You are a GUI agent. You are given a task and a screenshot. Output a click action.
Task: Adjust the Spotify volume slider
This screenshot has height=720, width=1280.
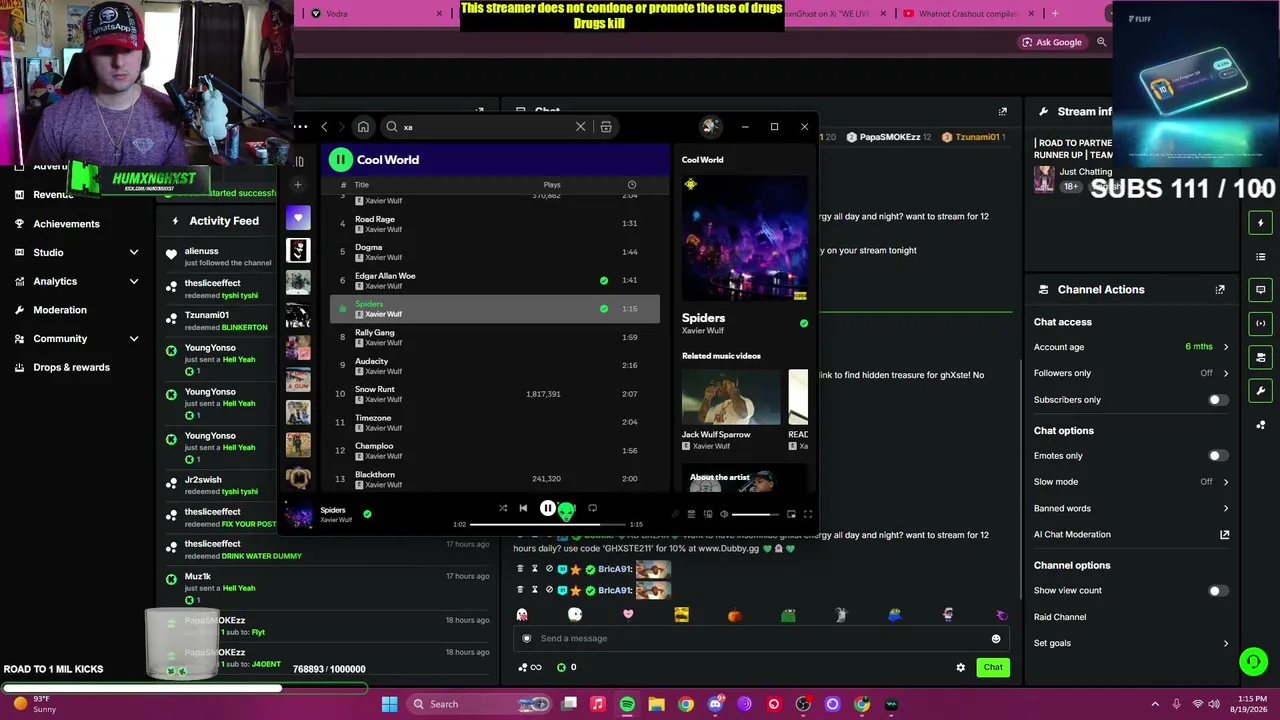coord(756,514)
